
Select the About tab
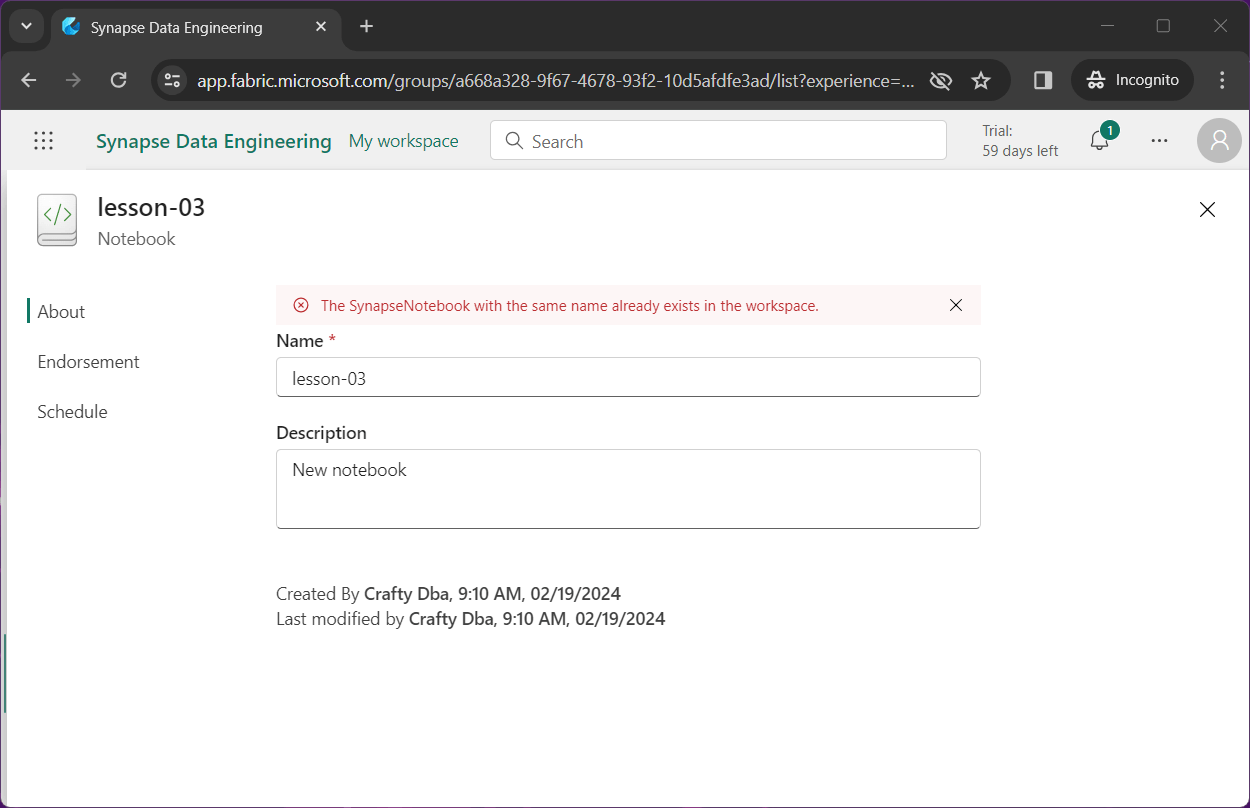pyautogui.click(x=61, y=312)
